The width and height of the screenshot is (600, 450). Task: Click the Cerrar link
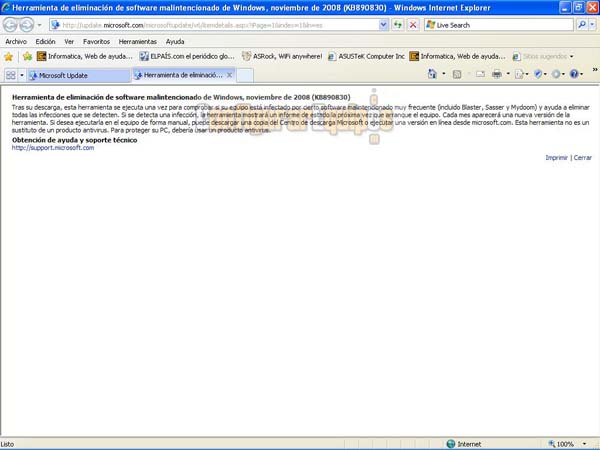[x=582, y=158]
